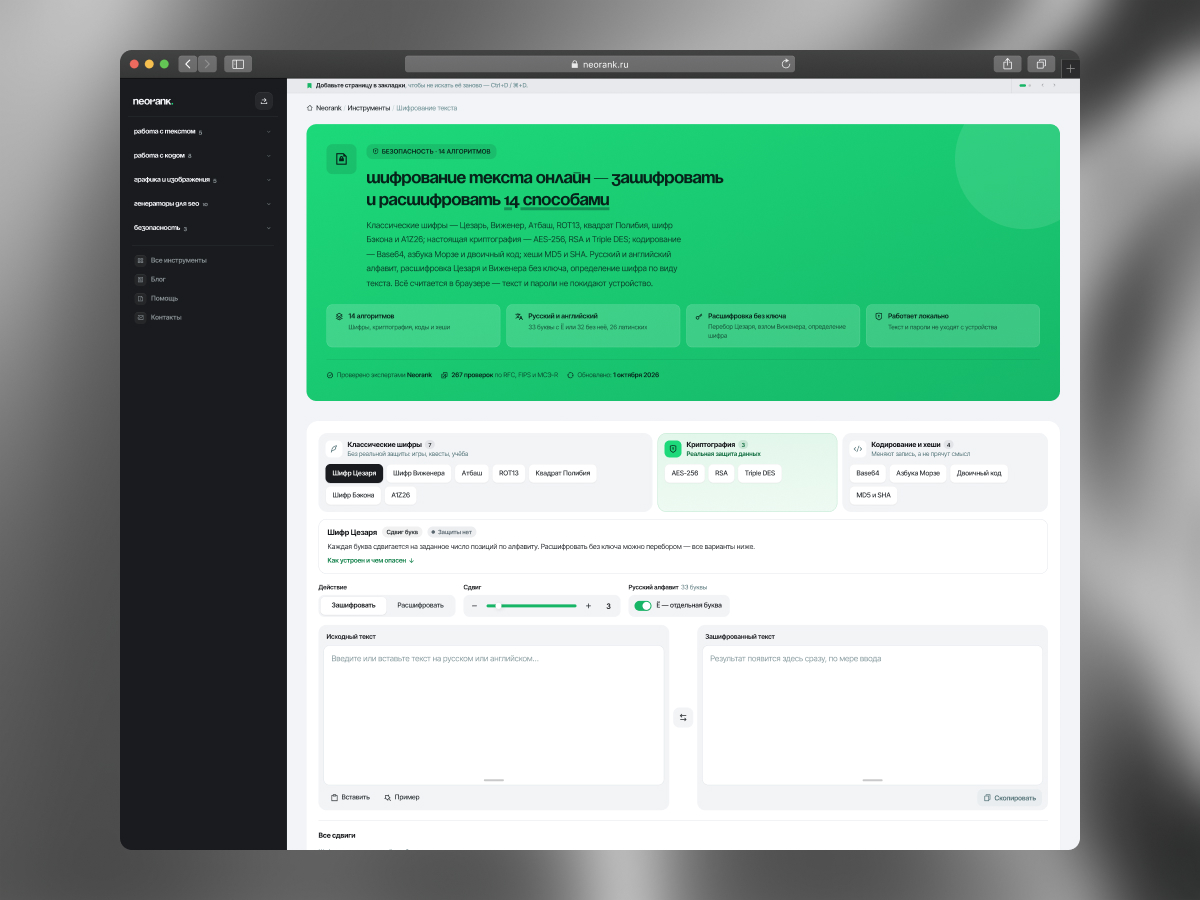Click the home icon in the breadcrumb
1200x900 pixels.
point(310,107)
